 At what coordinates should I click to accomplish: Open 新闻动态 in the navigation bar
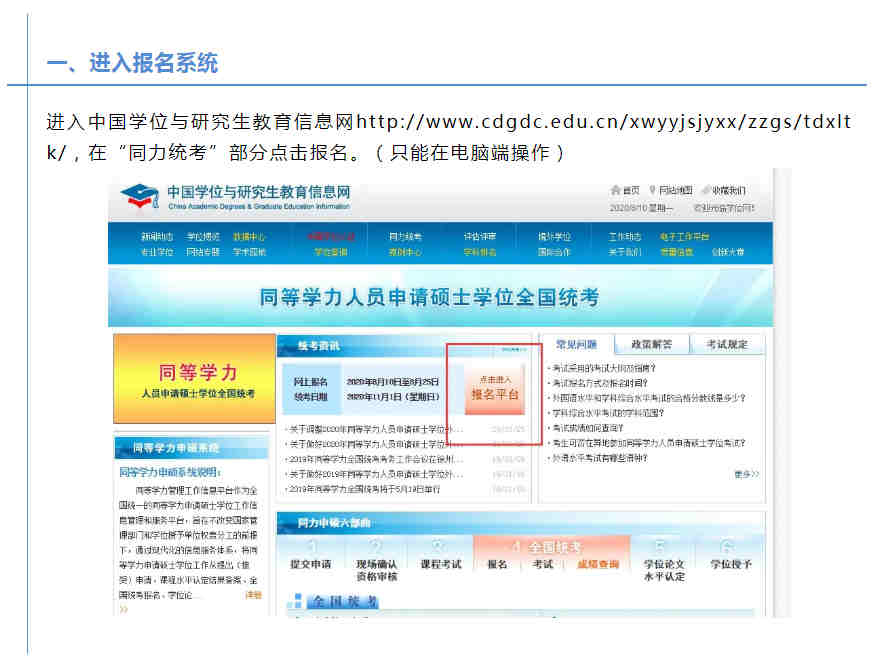coord(157,236)
